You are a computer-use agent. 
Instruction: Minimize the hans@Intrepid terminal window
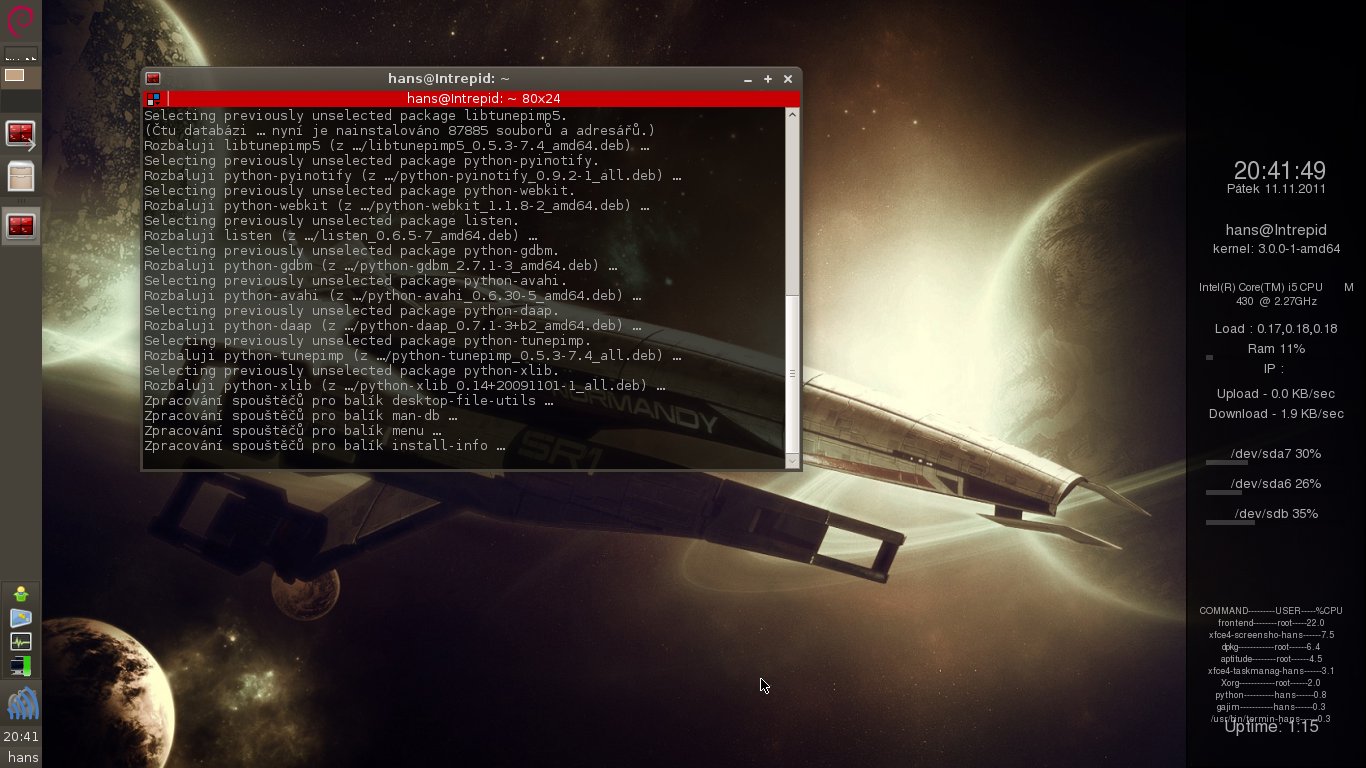[x=748, y=79]
